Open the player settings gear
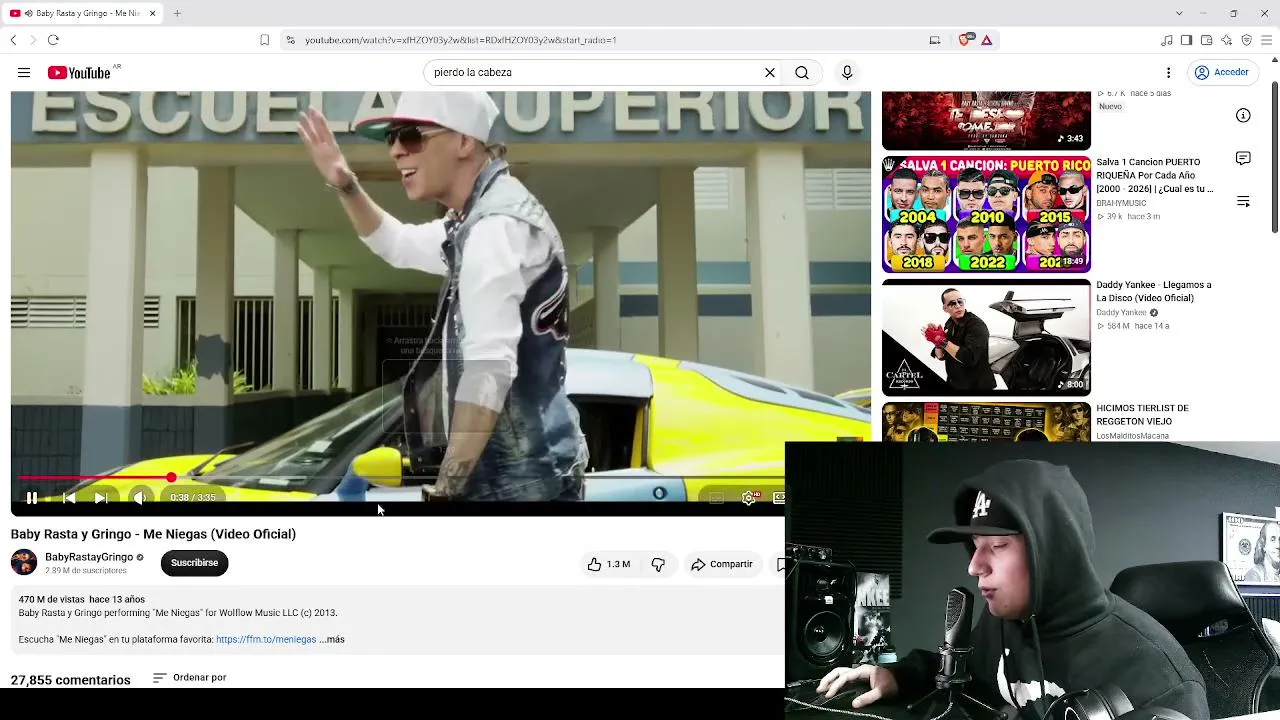 [749, 497]
